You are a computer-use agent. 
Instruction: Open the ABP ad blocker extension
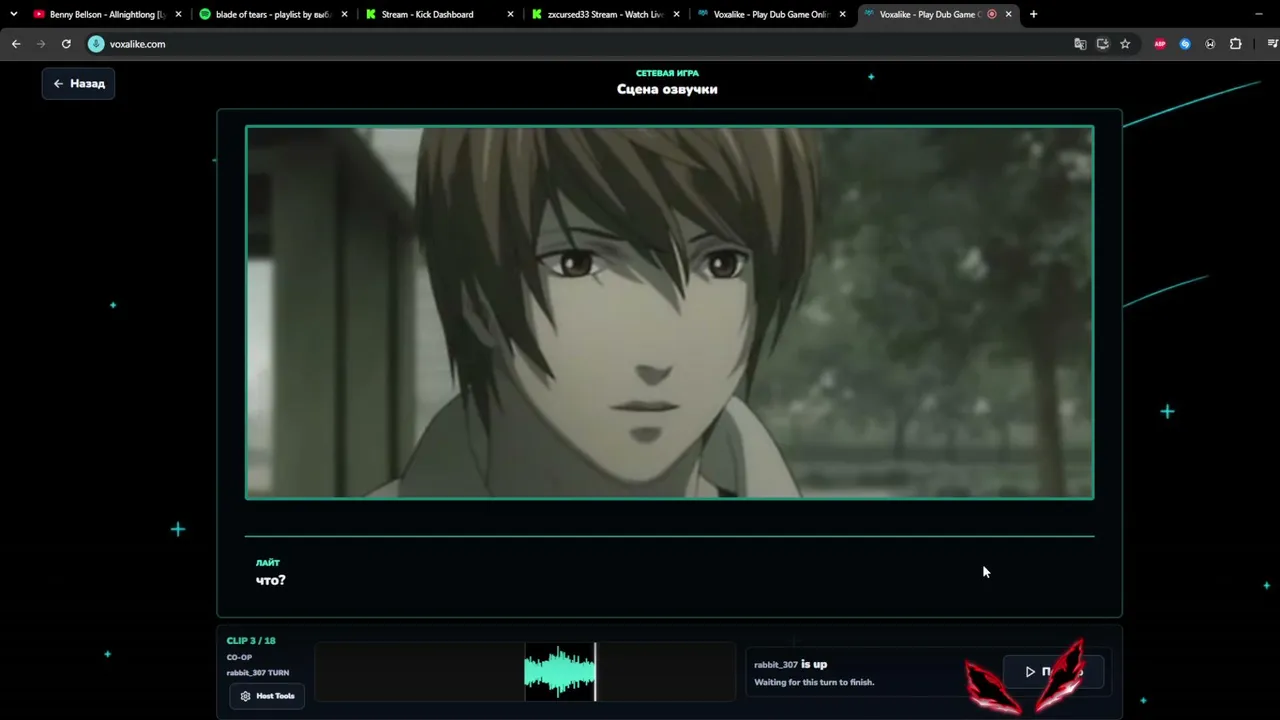[1160, 44]
